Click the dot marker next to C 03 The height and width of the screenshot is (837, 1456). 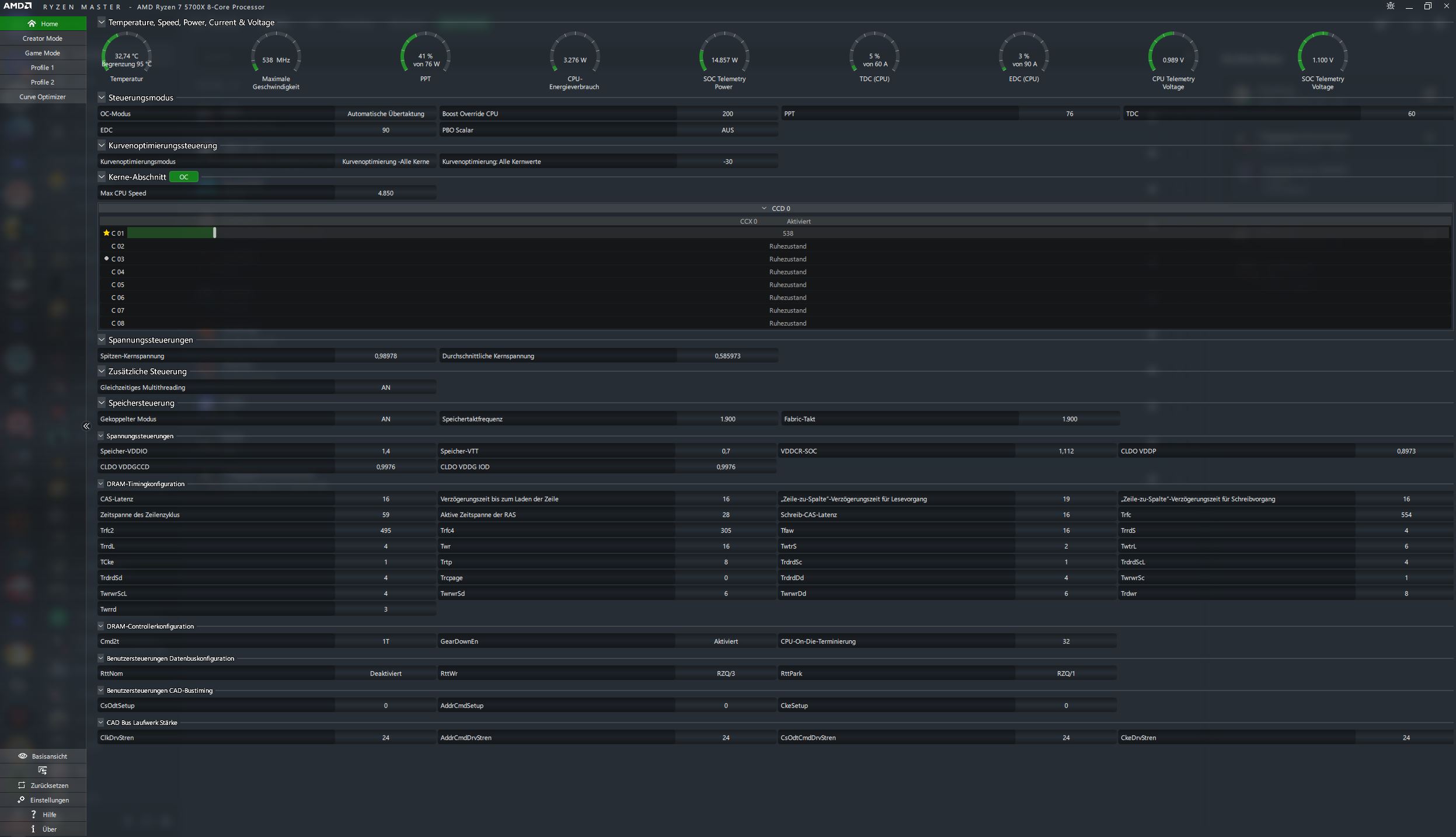tap(106, 259)
